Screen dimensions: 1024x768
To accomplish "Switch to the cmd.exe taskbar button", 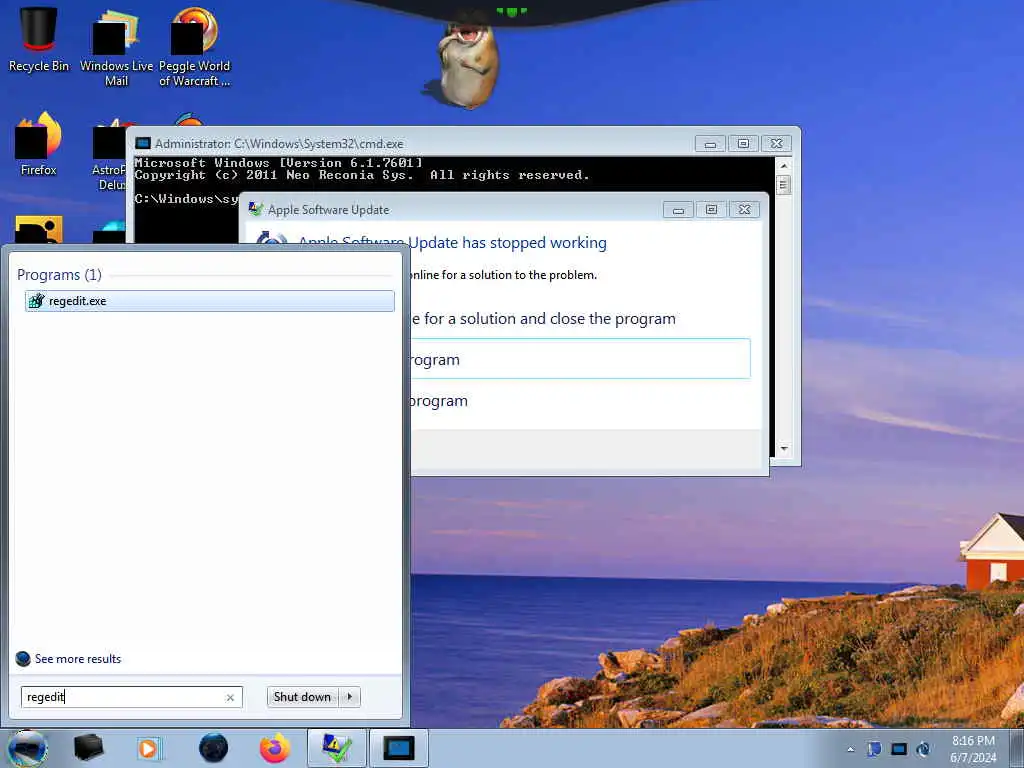I will click(399, 748).
